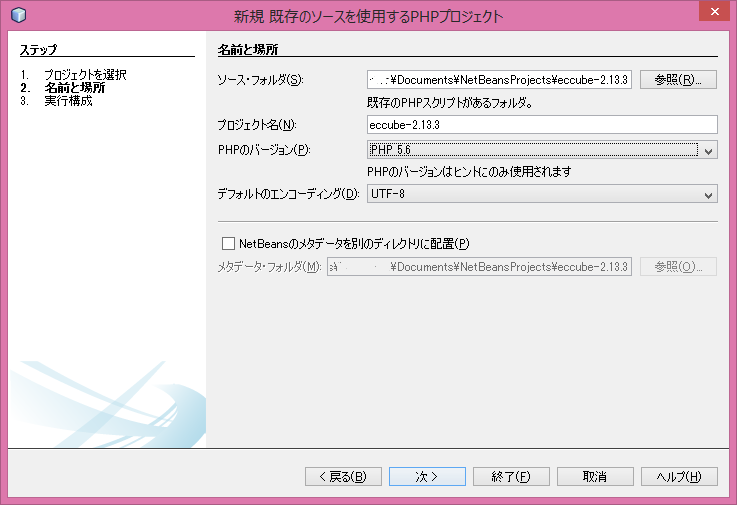Image resolution: width=737 pixels, height=505 pixels.
Task: Open help with ヘルプ(H) button
Action: 679,476
